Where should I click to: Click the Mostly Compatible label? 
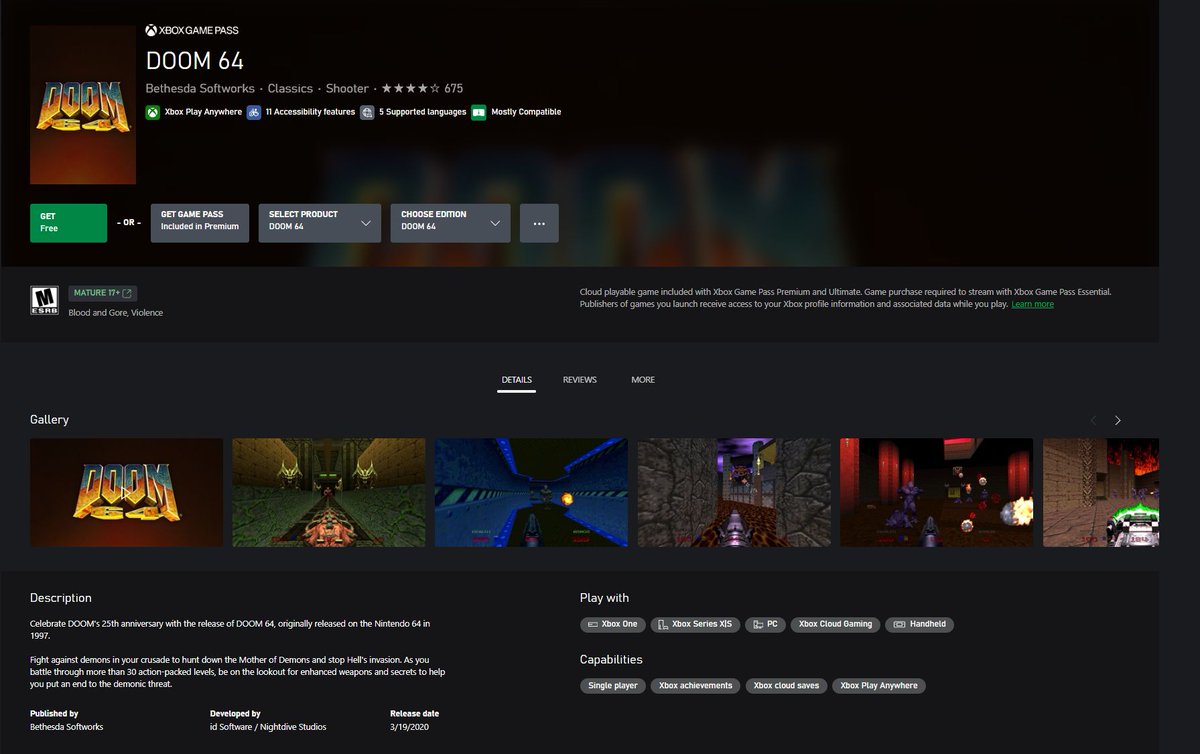tap(526, 112)
